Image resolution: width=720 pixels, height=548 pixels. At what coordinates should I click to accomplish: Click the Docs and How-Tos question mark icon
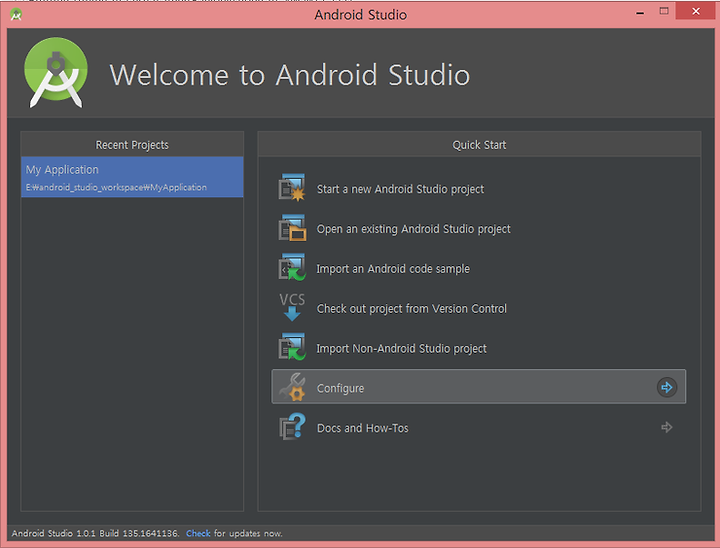(292, 426)
